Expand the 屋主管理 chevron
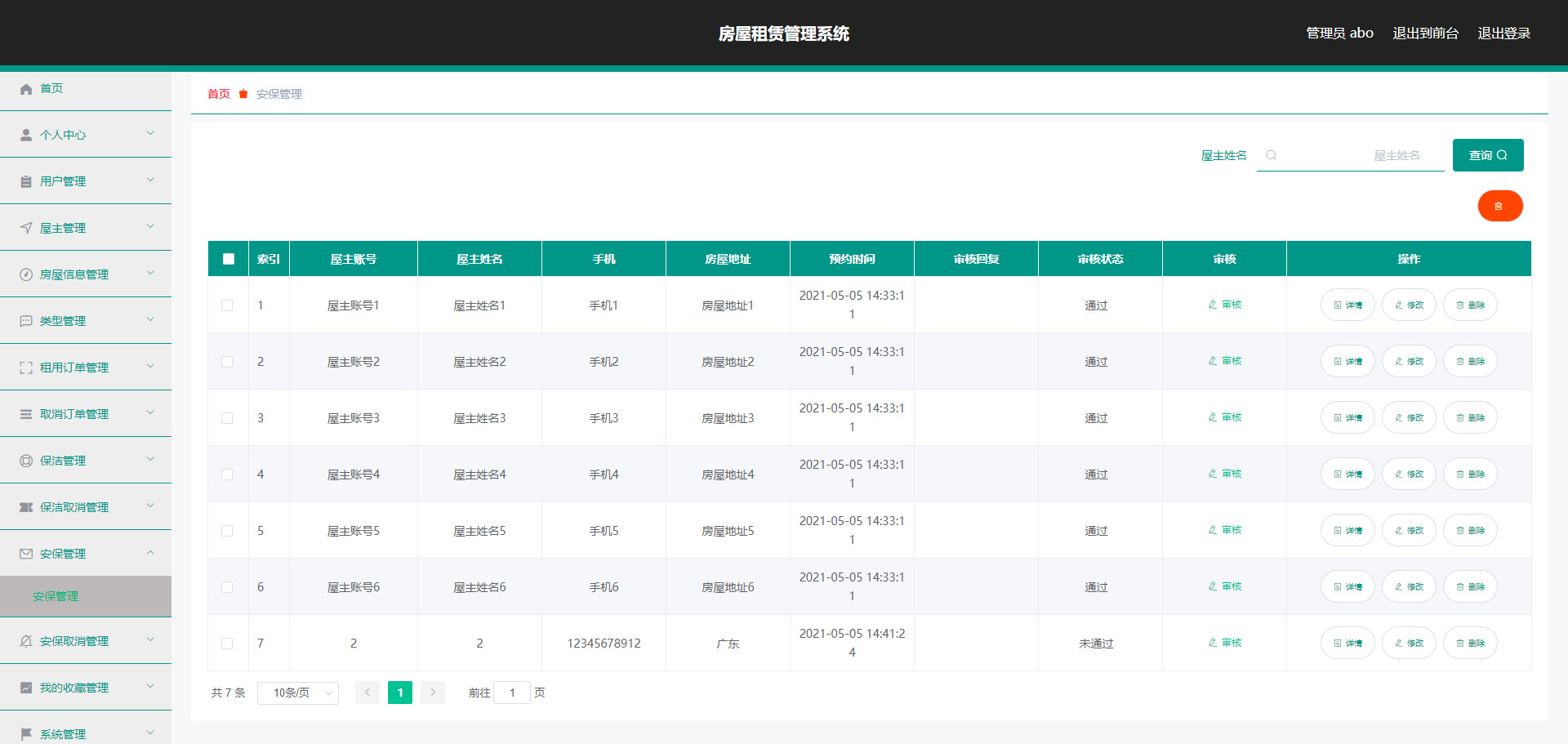 click(150, 226)
